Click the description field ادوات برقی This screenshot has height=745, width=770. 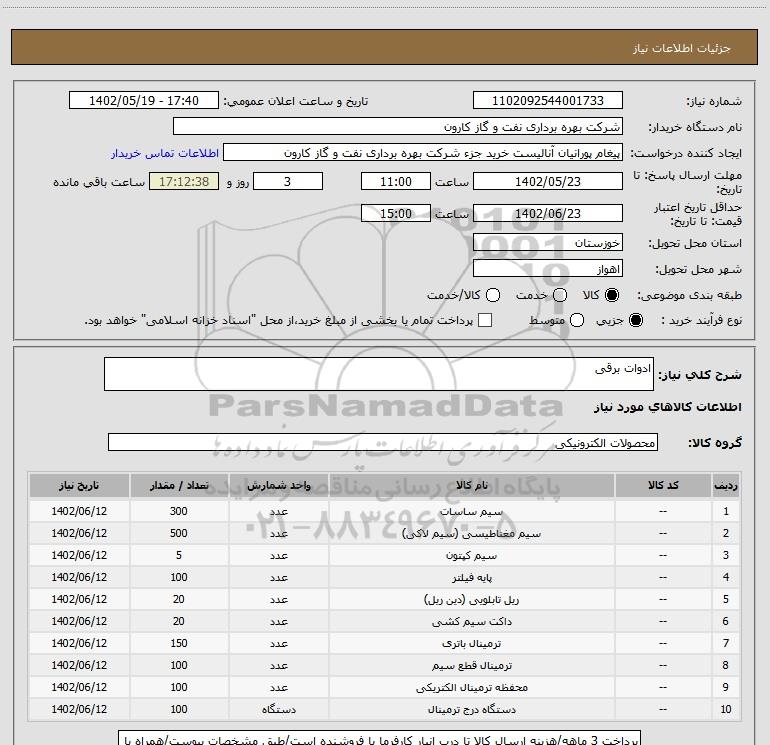[379, 374]
